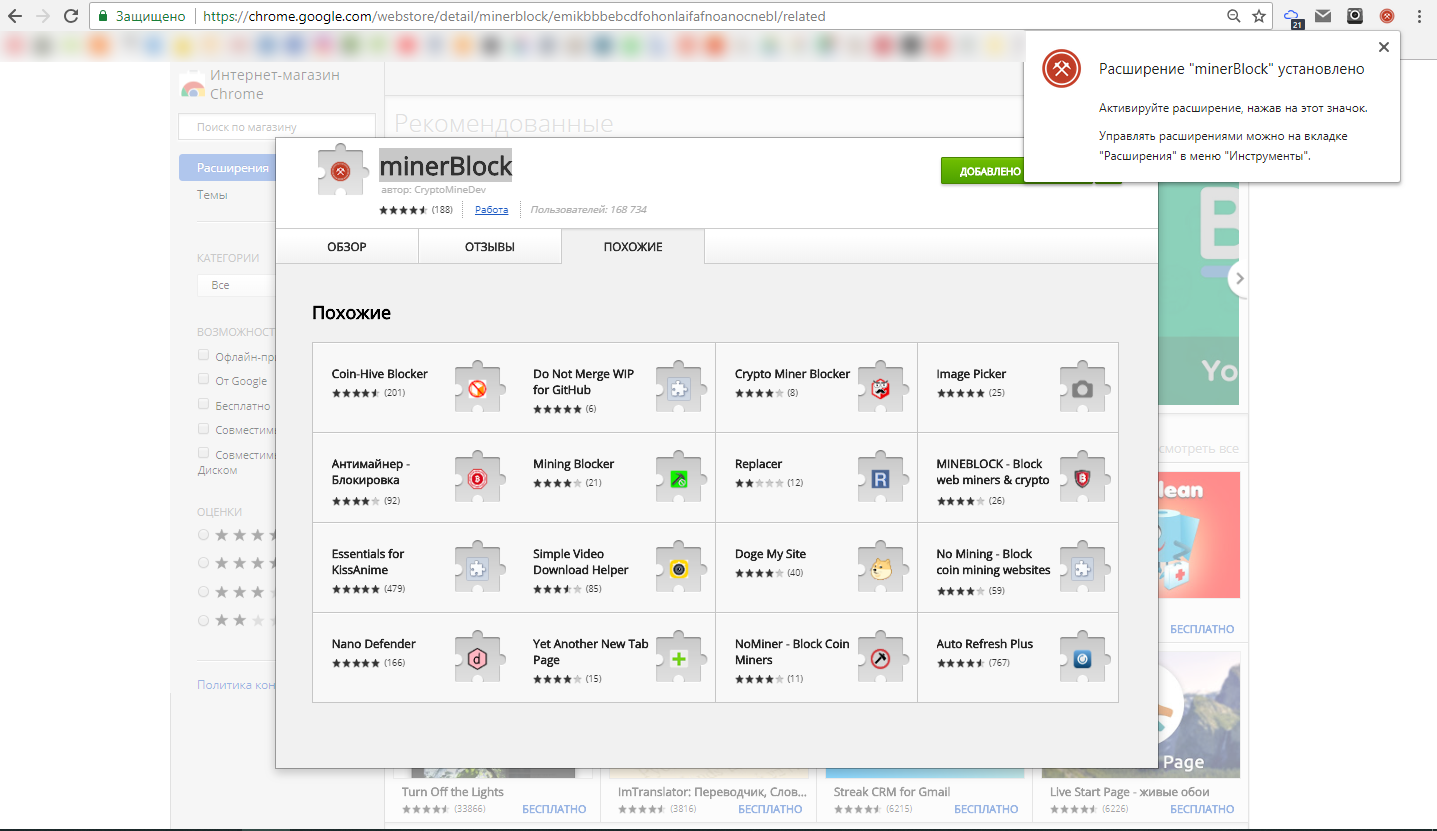This screenshot has height=831, width=1437.
Task: Open Темы in the store sidebar
Action: [212, 195]
